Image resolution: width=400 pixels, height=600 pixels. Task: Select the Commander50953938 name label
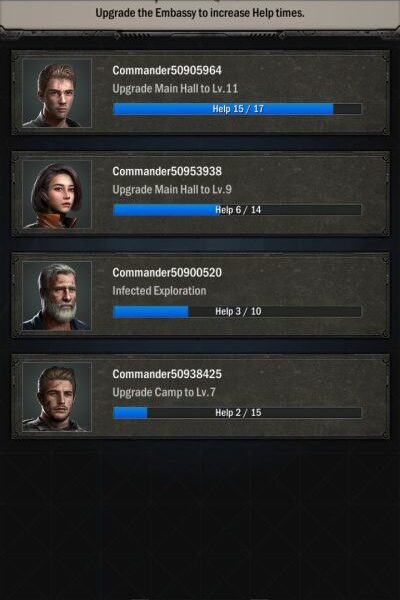[167, 171]
